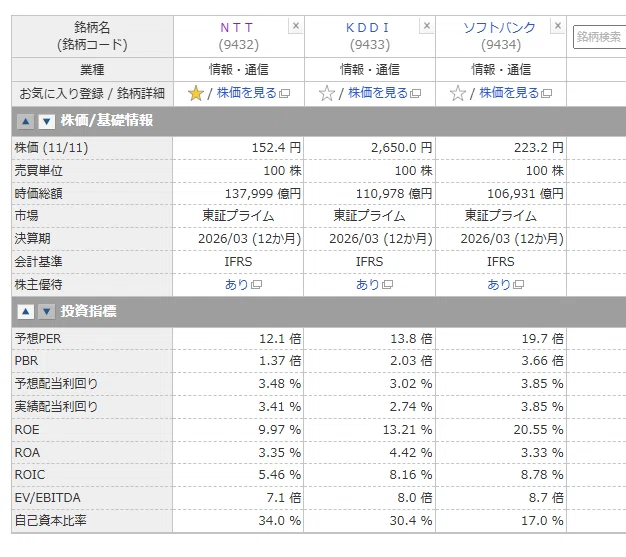This screenshot has height=557, width=626.
Task: Open KDDI 株価を見る link
Action: (378, 93)
